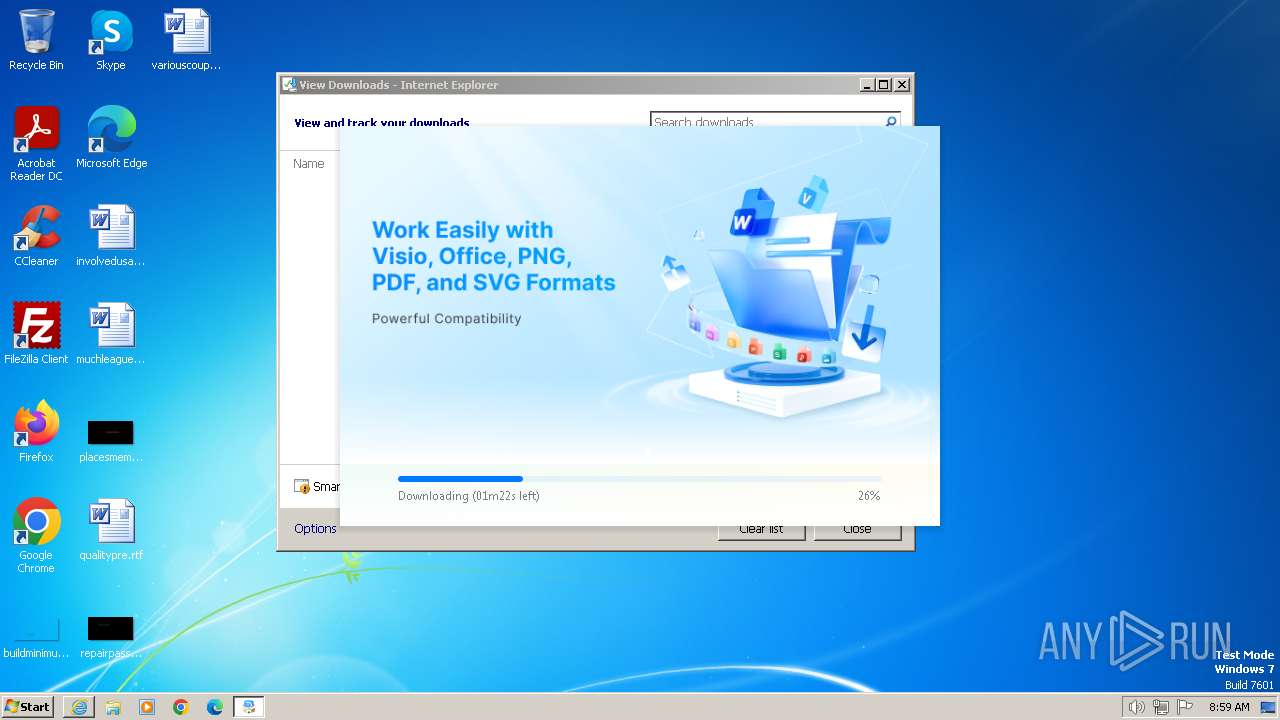
Task: Click the "Work Easily with Visio" headline
Action: tap(493, 256)
